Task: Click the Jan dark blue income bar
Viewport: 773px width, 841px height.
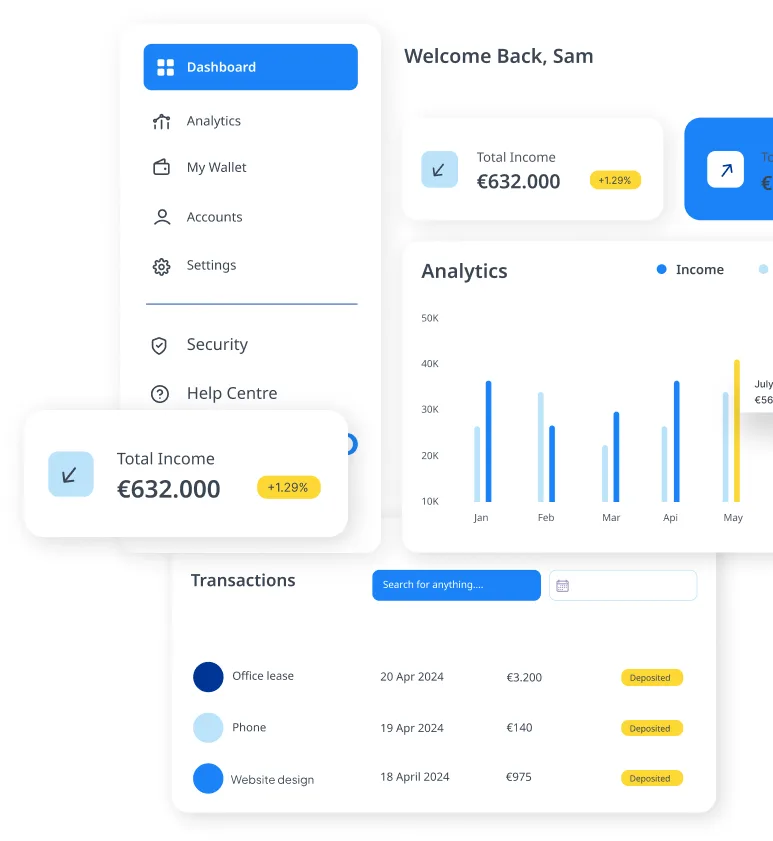Action: (488, 441)
